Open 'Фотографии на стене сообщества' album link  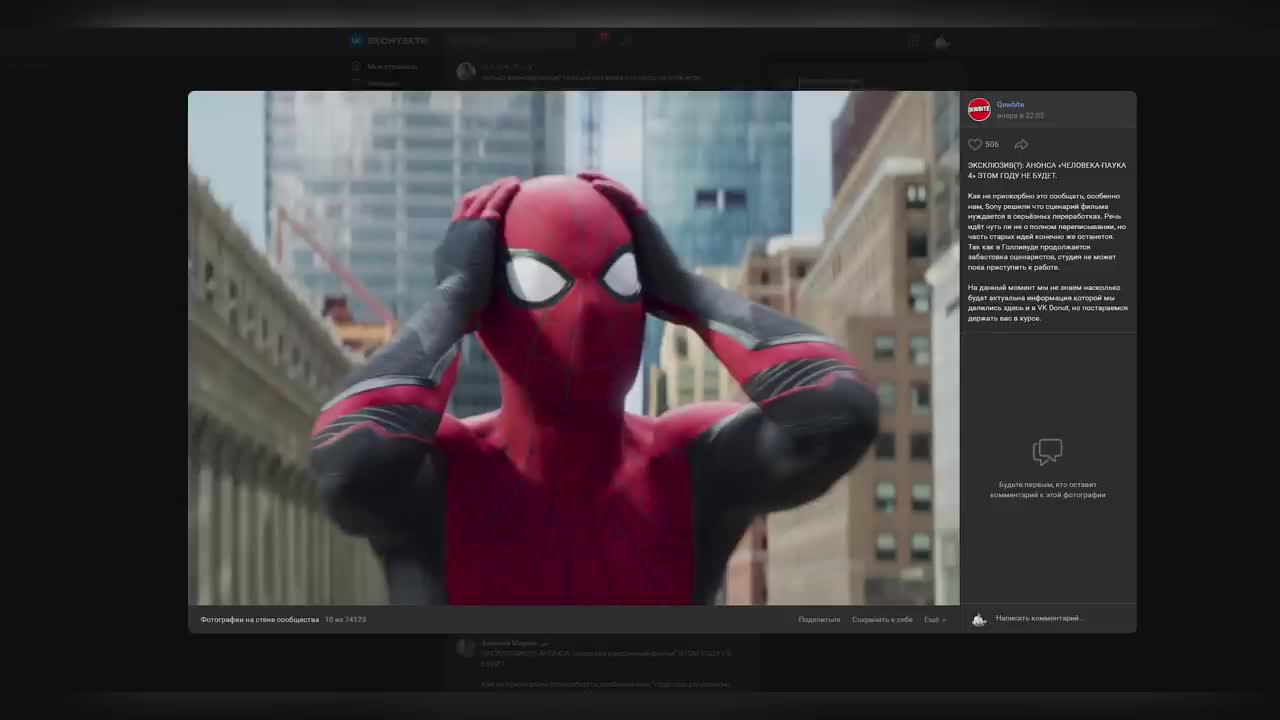[x=259, y=619]
